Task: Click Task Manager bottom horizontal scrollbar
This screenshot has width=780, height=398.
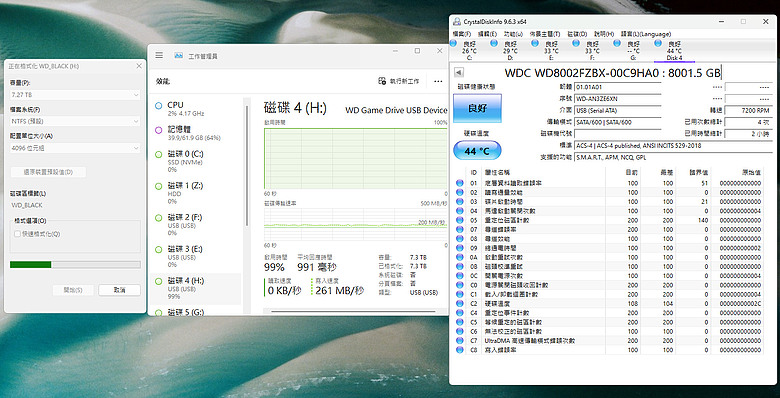Action: (x=354, y=312)
